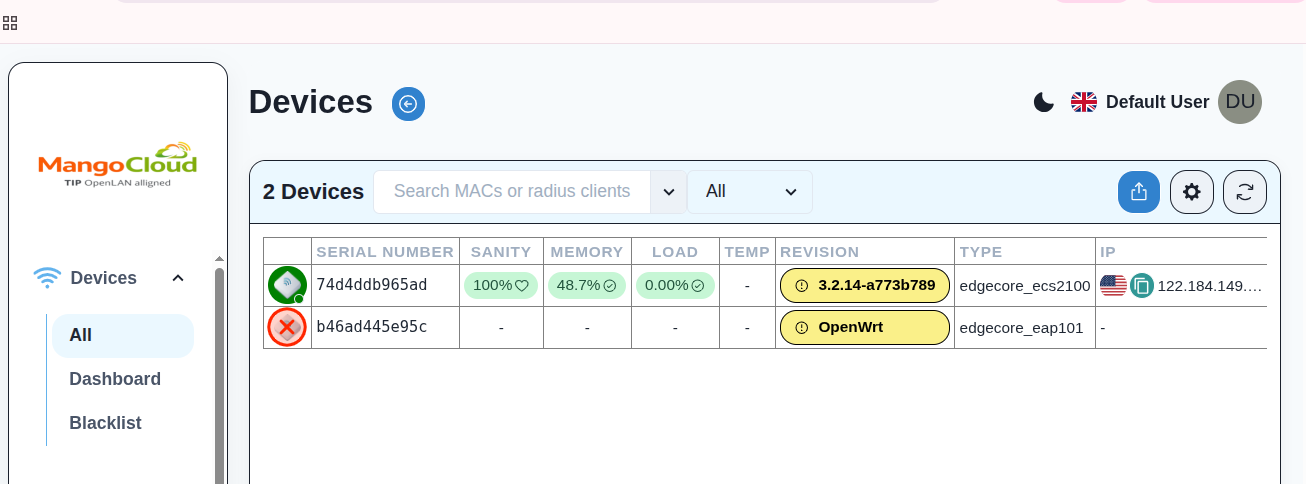Select All in the sidebar menu
This screenshot has width=1306, height=484.
81,336
